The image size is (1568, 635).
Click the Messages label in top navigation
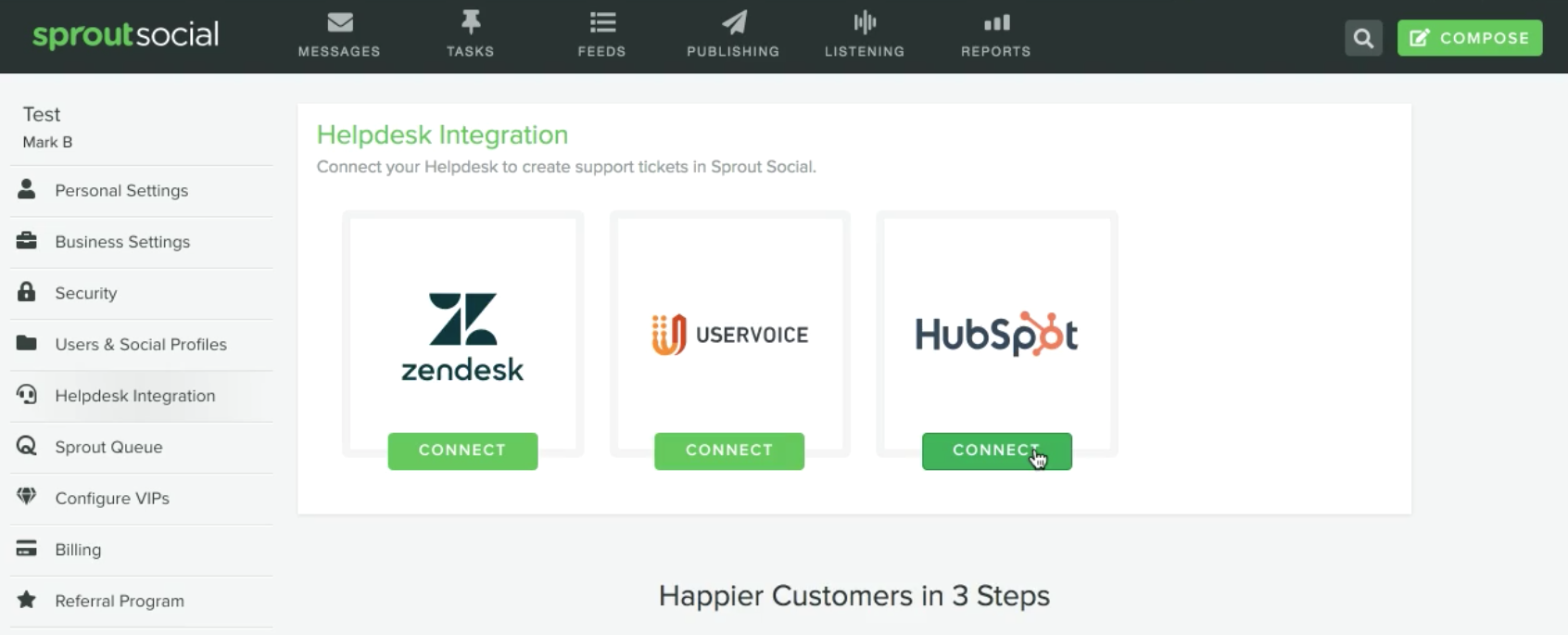click(x=339, y=52)
